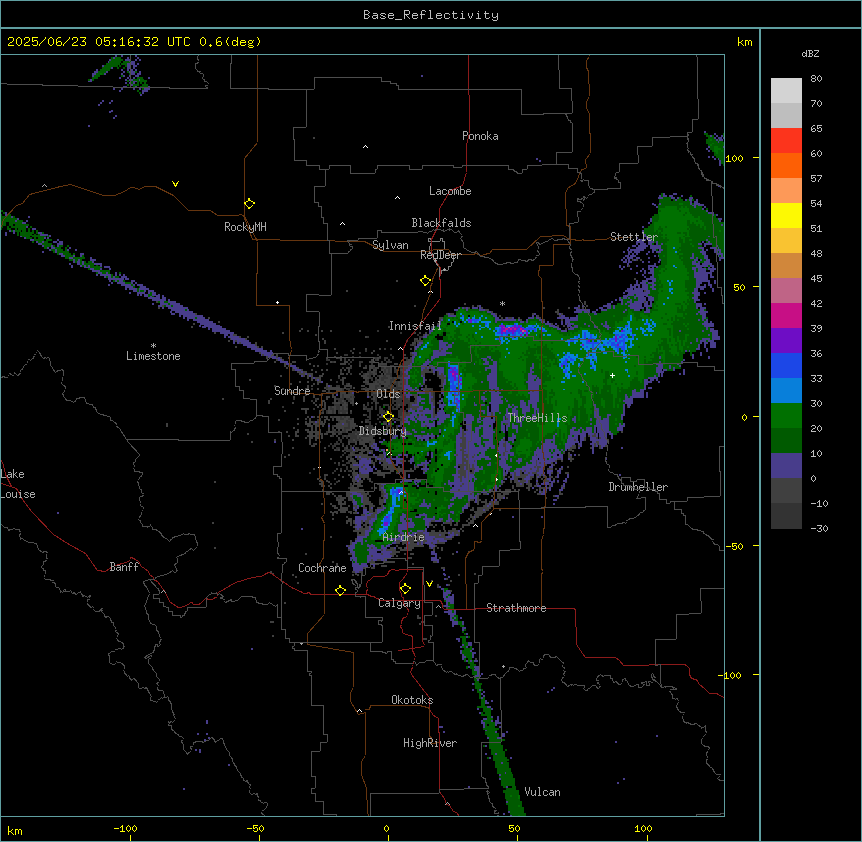Screen dimensions: 862x842
Task: Click the Calgary label
Action: (x=399, y=603)
